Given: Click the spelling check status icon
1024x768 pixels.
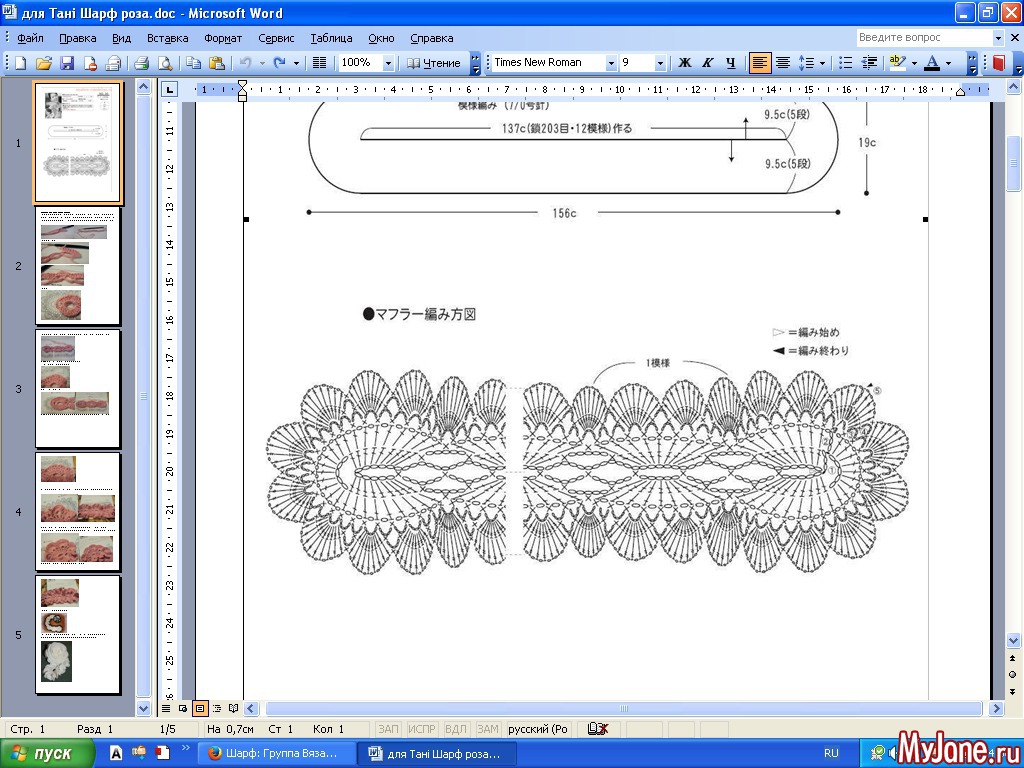Looking at the screenshot, I should [x=598, y=729].
